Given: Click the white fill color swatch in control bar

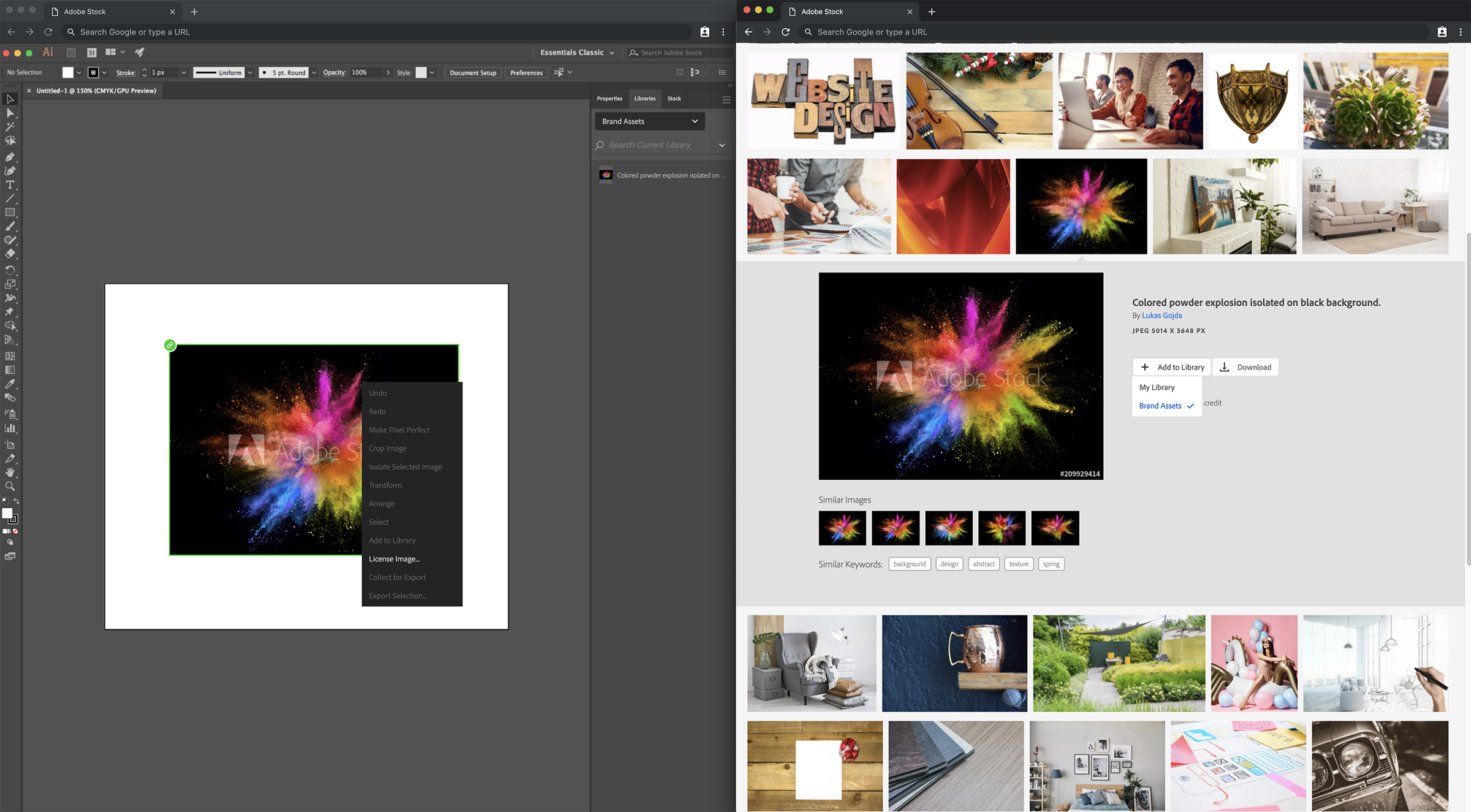Looking at the screenshot, I should tap(68, 73).
